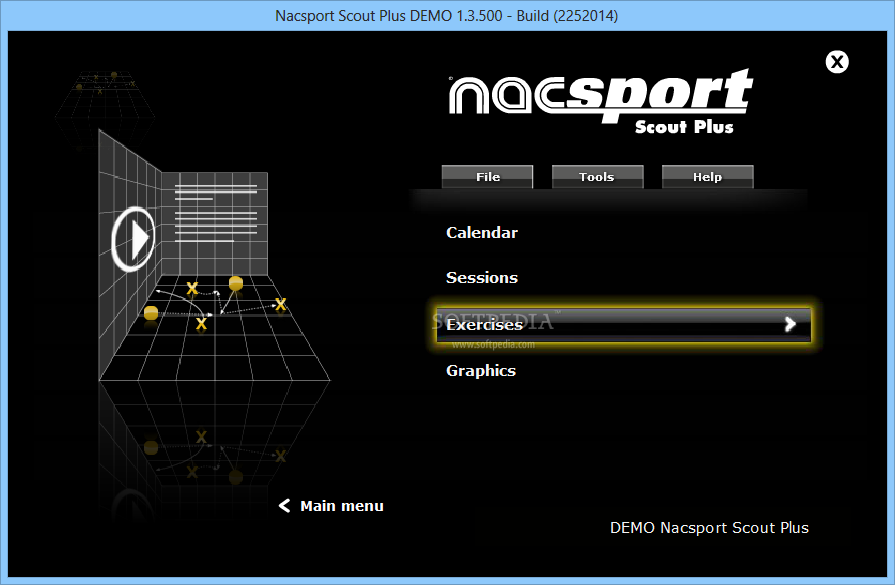Click the circular play icon on the wall
Screen dimensions: 895x585
[133, 239]
